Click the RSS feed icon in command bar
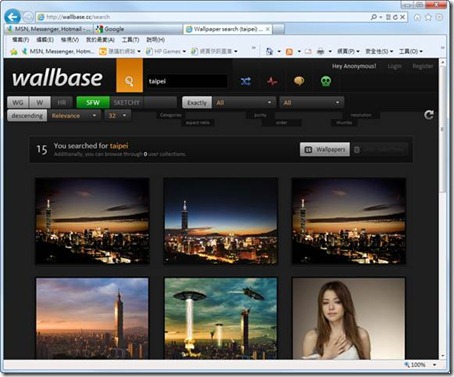Viewport: 454px width, 377px height. 289,51
